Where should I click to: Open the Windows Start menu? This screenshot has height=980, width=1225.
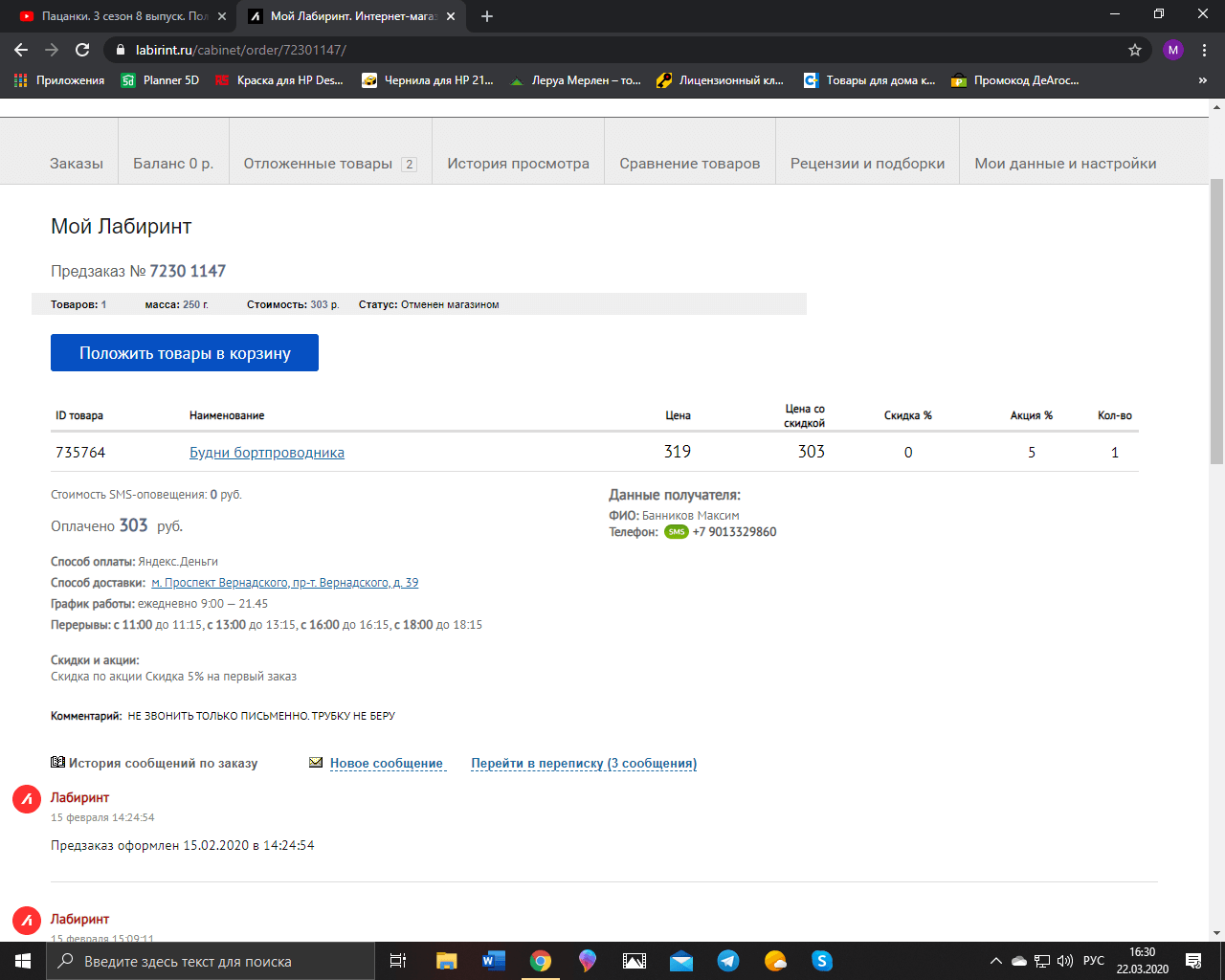(23, 961)
